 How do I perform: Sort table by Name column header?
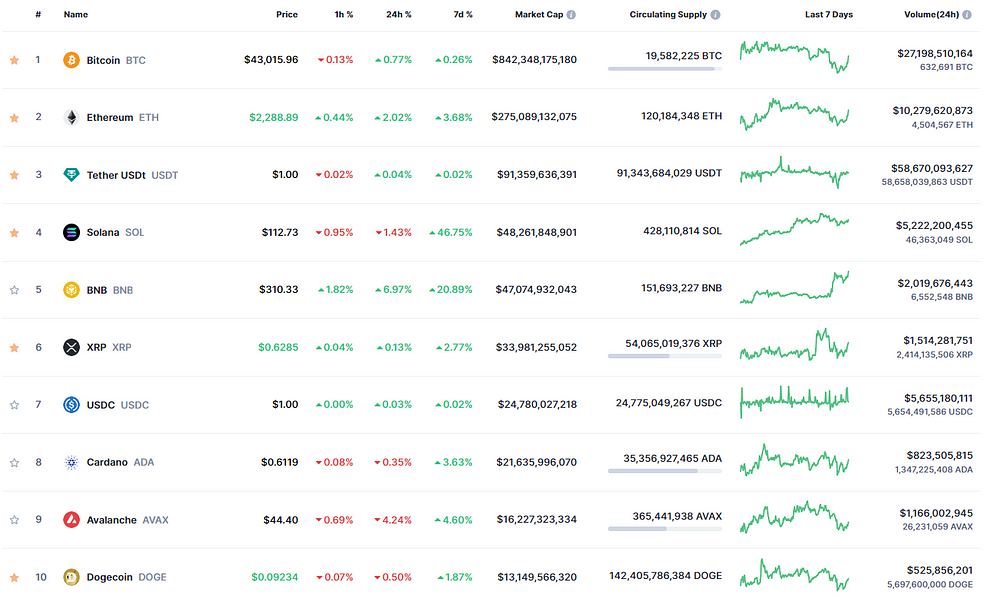(x=76, y=14)
